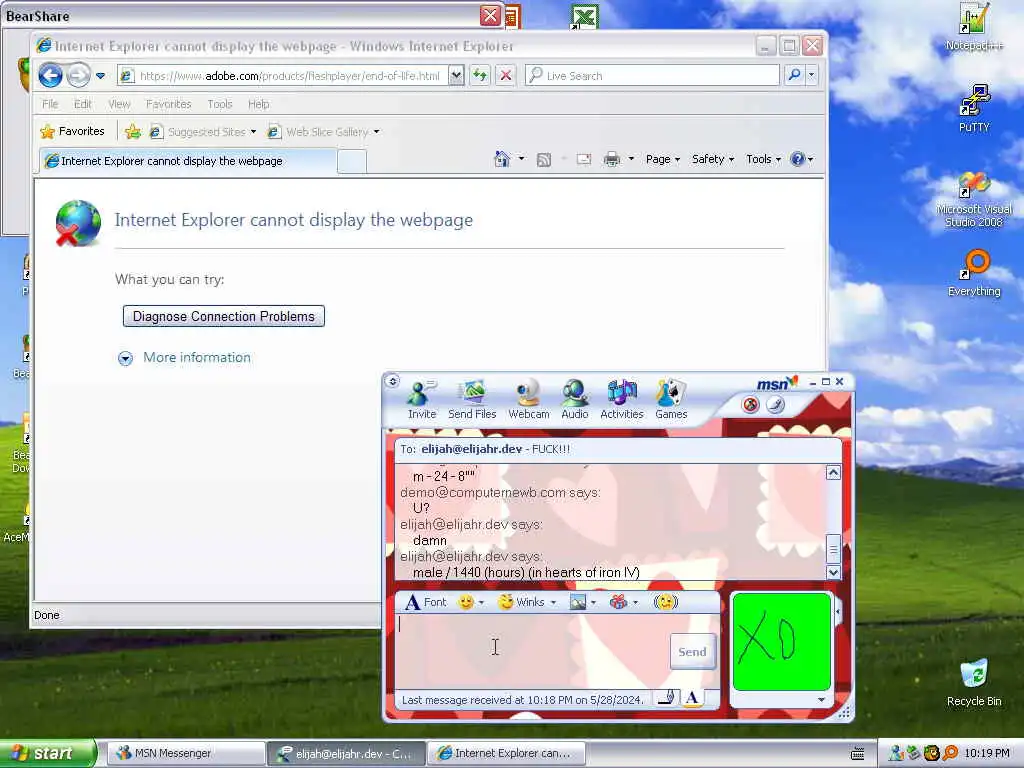The image size is (1024, 768).
Task: Click Add to Favorites Bar star icon
Action: pyautogui.click(x=133, y=131)
